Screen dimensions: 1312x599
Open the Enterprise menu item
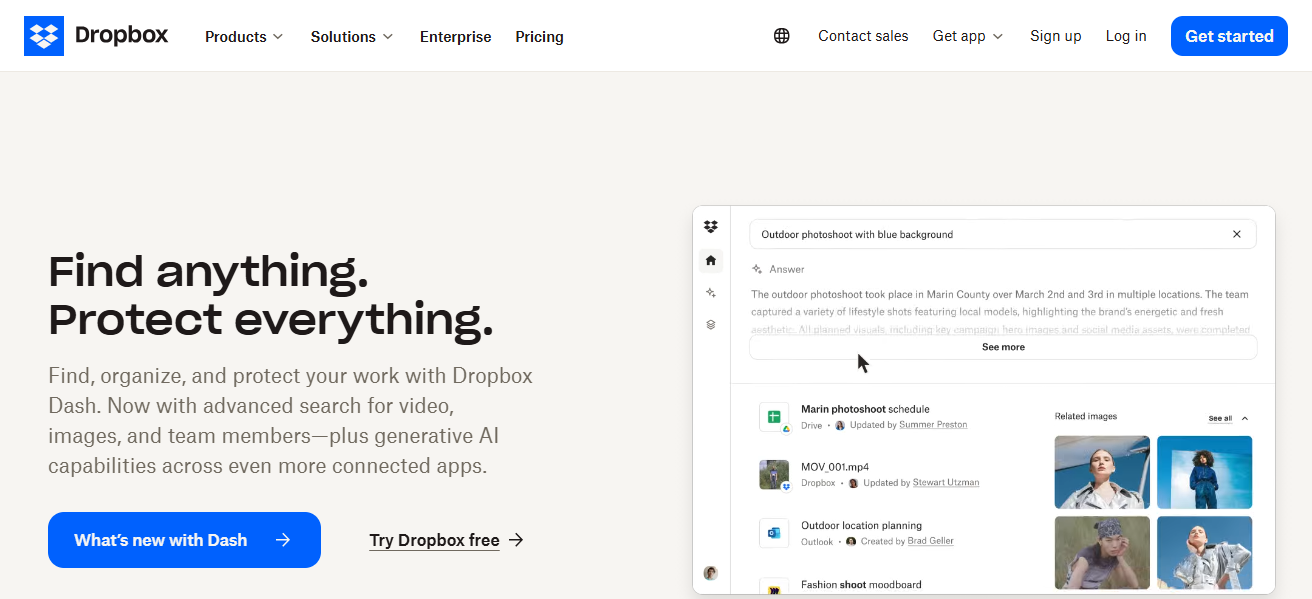pyautogui.click(x=455, y=37)
